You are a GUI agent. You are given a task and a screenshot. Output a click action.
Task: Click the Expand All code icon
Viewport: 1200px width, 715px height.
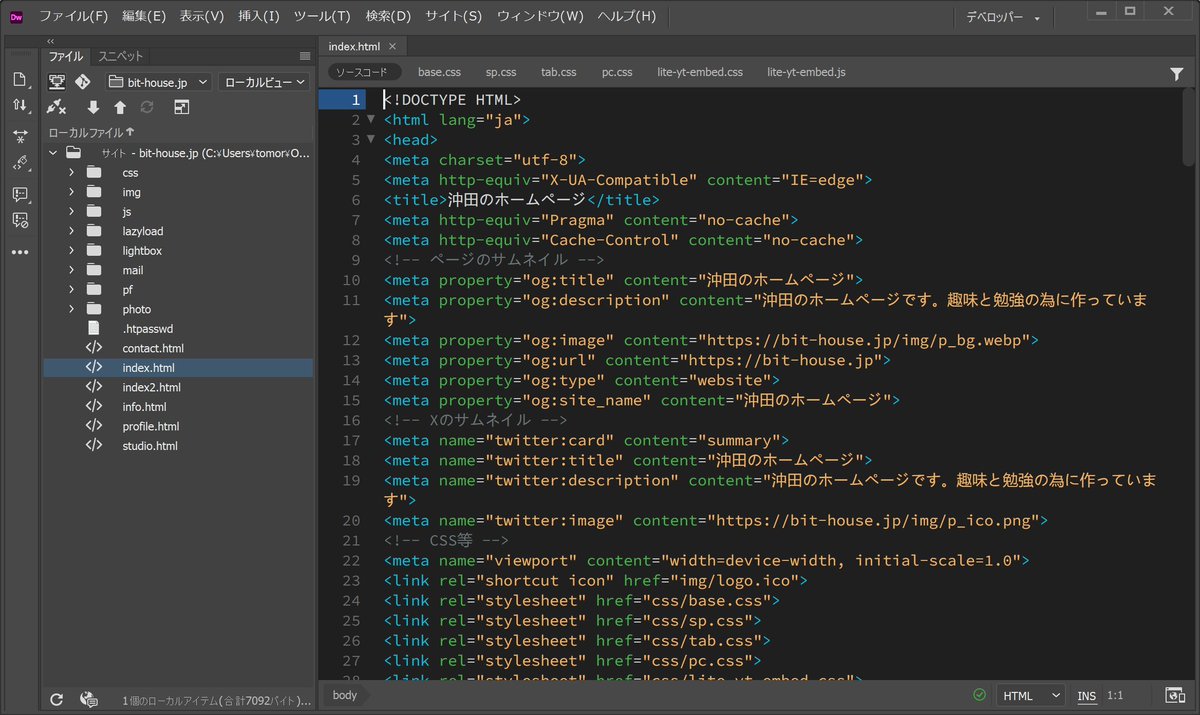tap(20, 135)
